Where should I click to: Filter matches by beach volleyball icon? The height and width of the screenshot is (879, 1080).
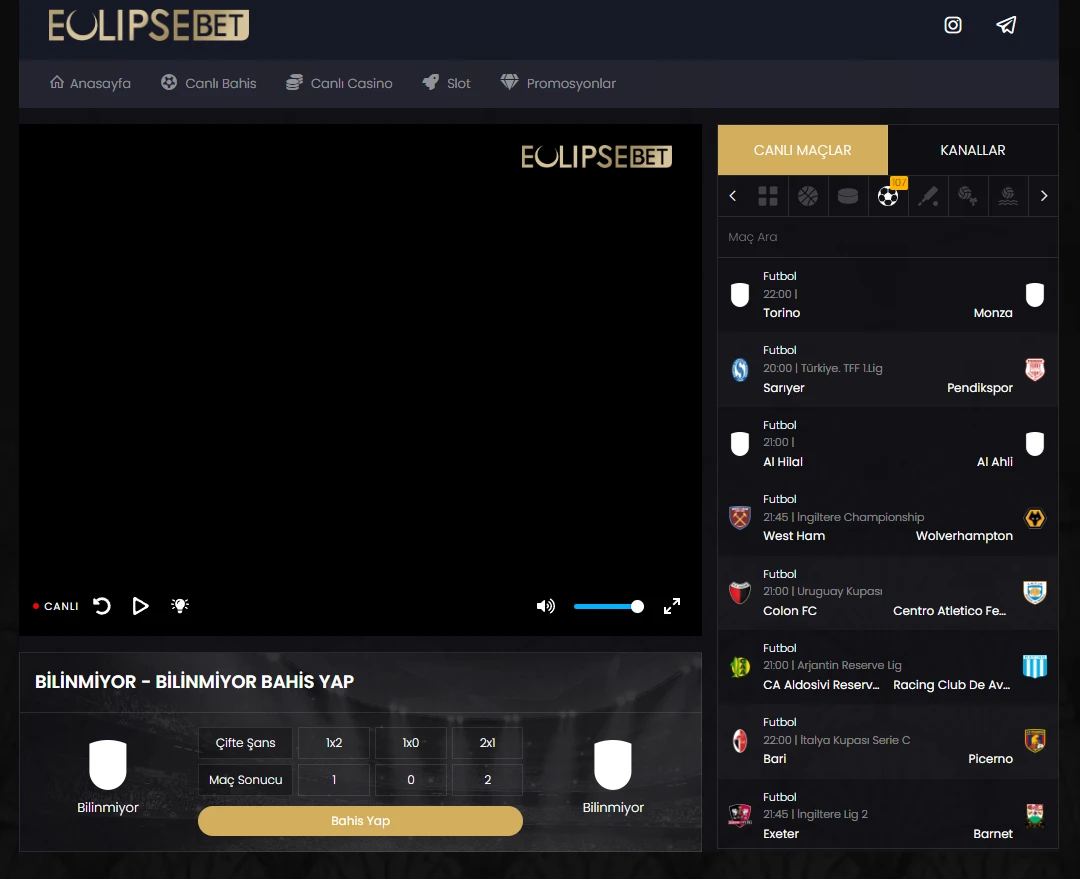[968, 196]
